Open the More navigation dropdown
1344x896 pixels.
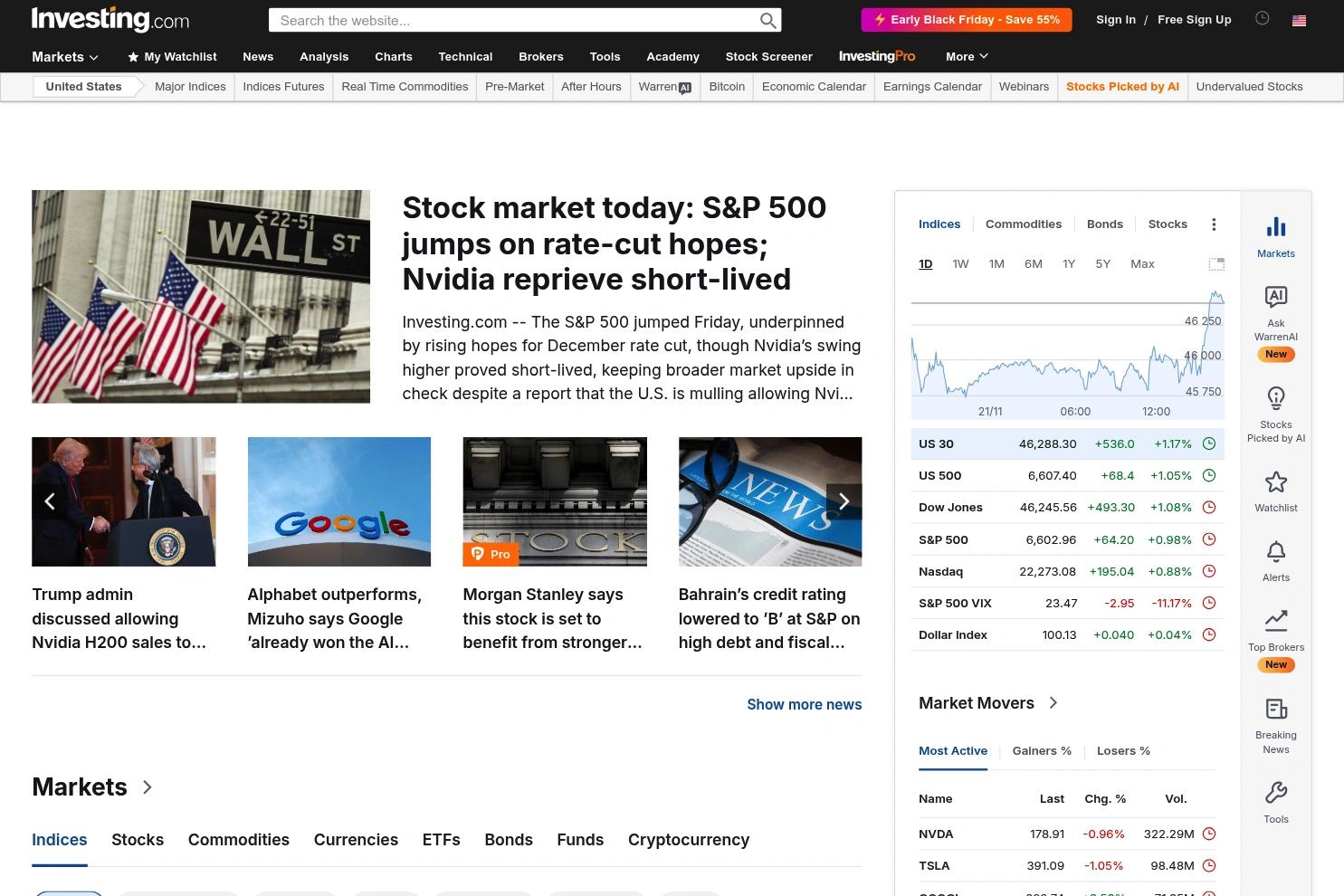tap(966, 56)
